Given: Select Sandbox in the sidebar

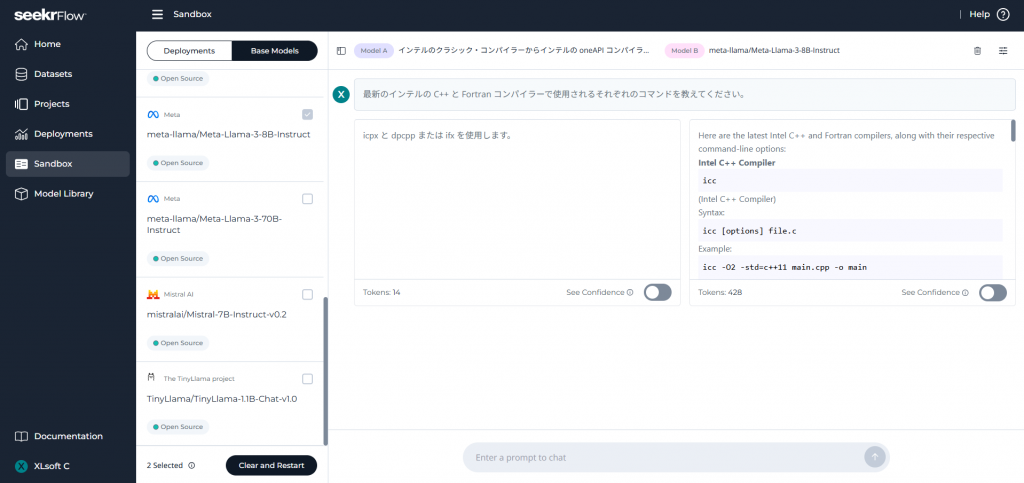Looking at the screenshot, I should pyautogui.click(x=68, y=164).
